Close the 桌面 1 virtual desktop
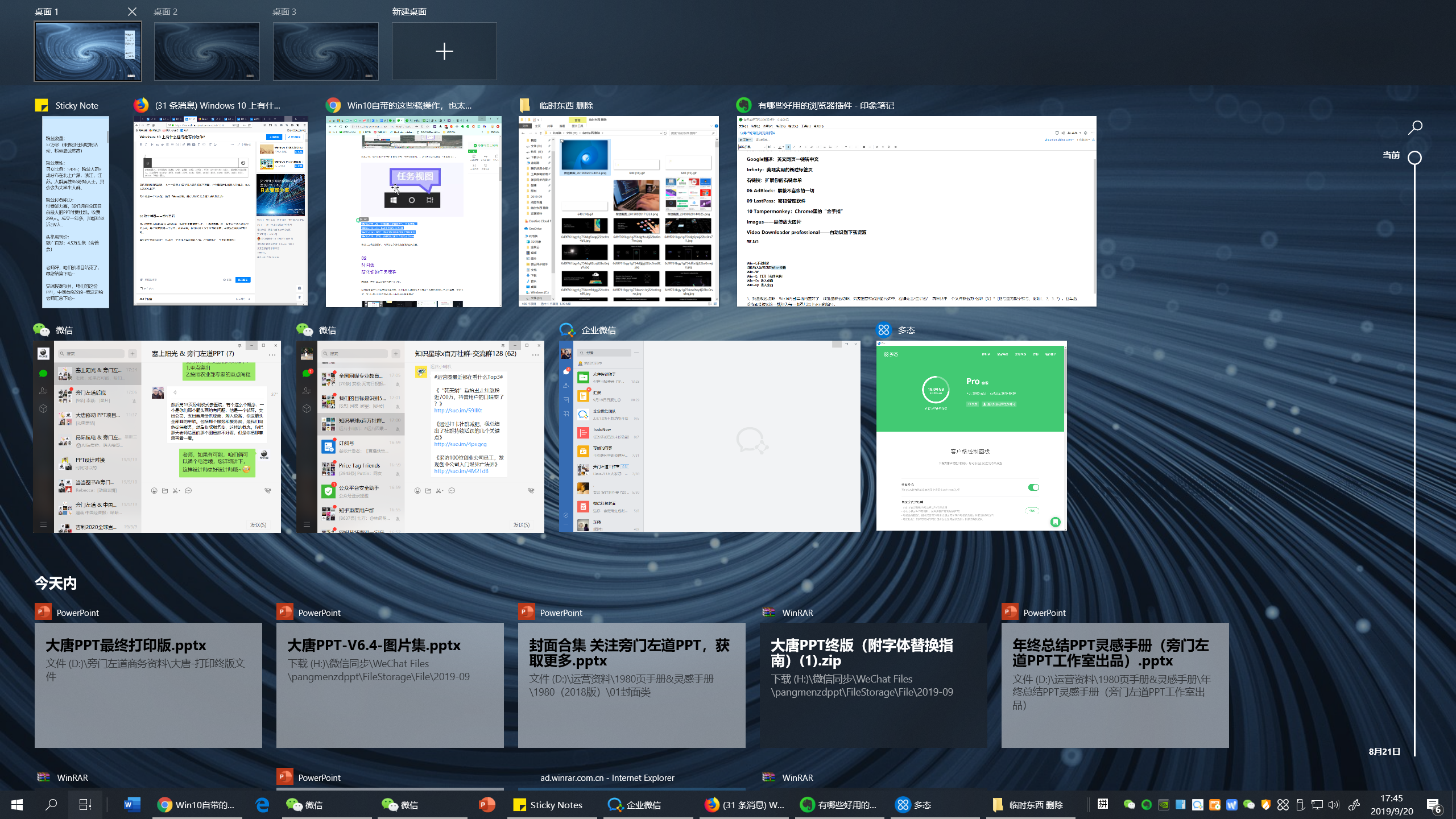The image size is (1456, 819). coord(132,11)
